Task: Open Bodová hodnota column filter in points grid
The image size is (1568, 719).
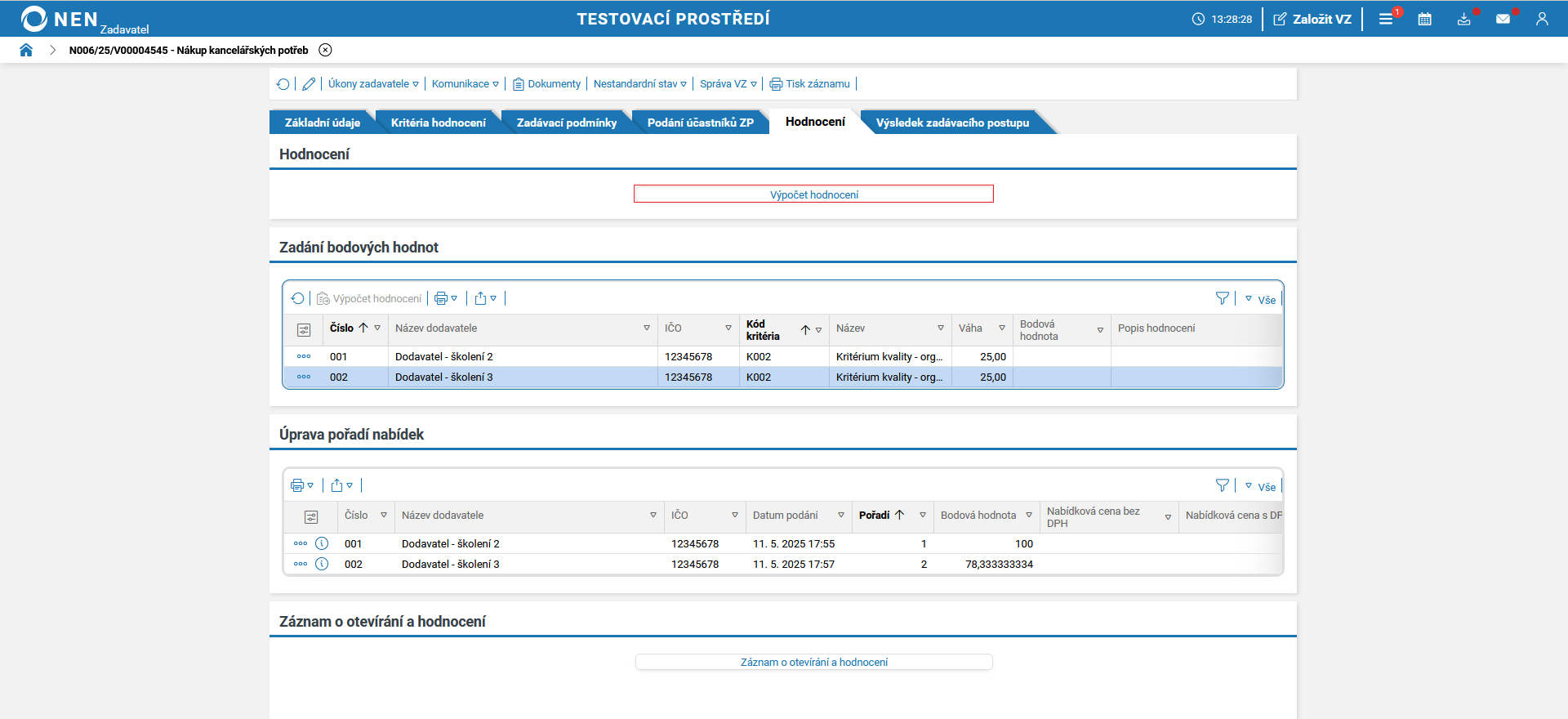Action: (1100, 330)
